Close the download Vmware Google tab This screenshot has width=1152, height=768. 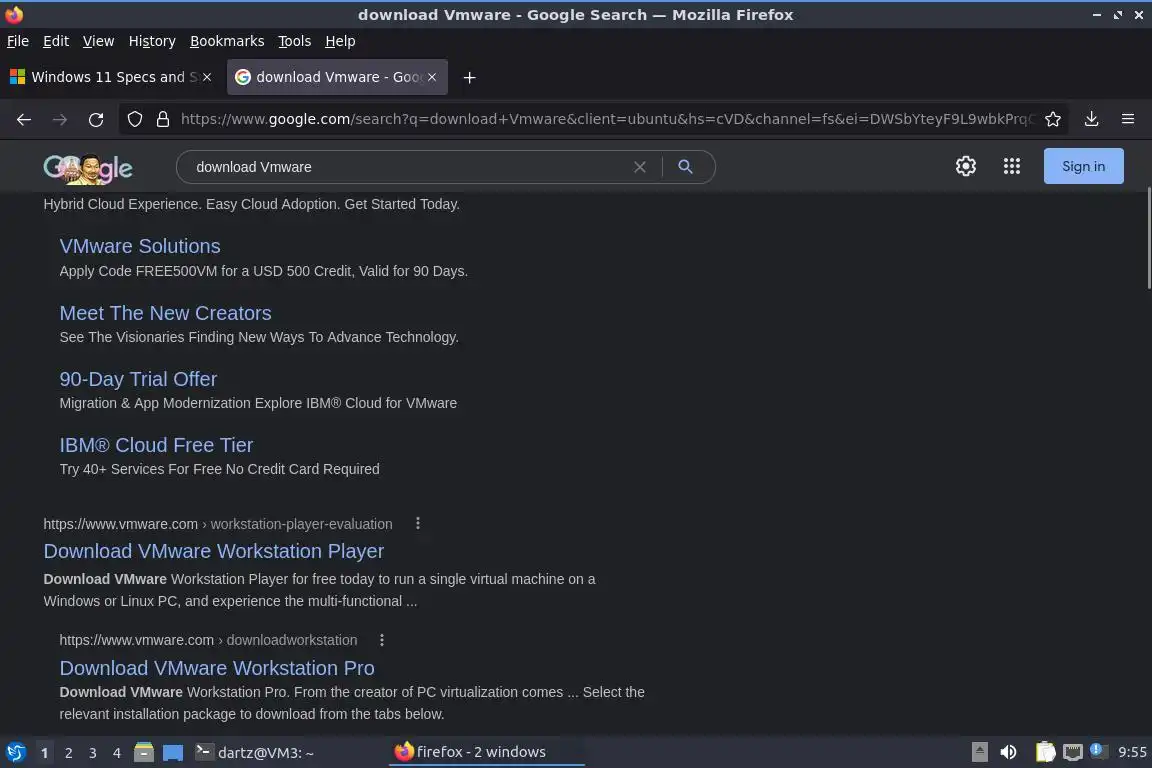pos(432,77)
